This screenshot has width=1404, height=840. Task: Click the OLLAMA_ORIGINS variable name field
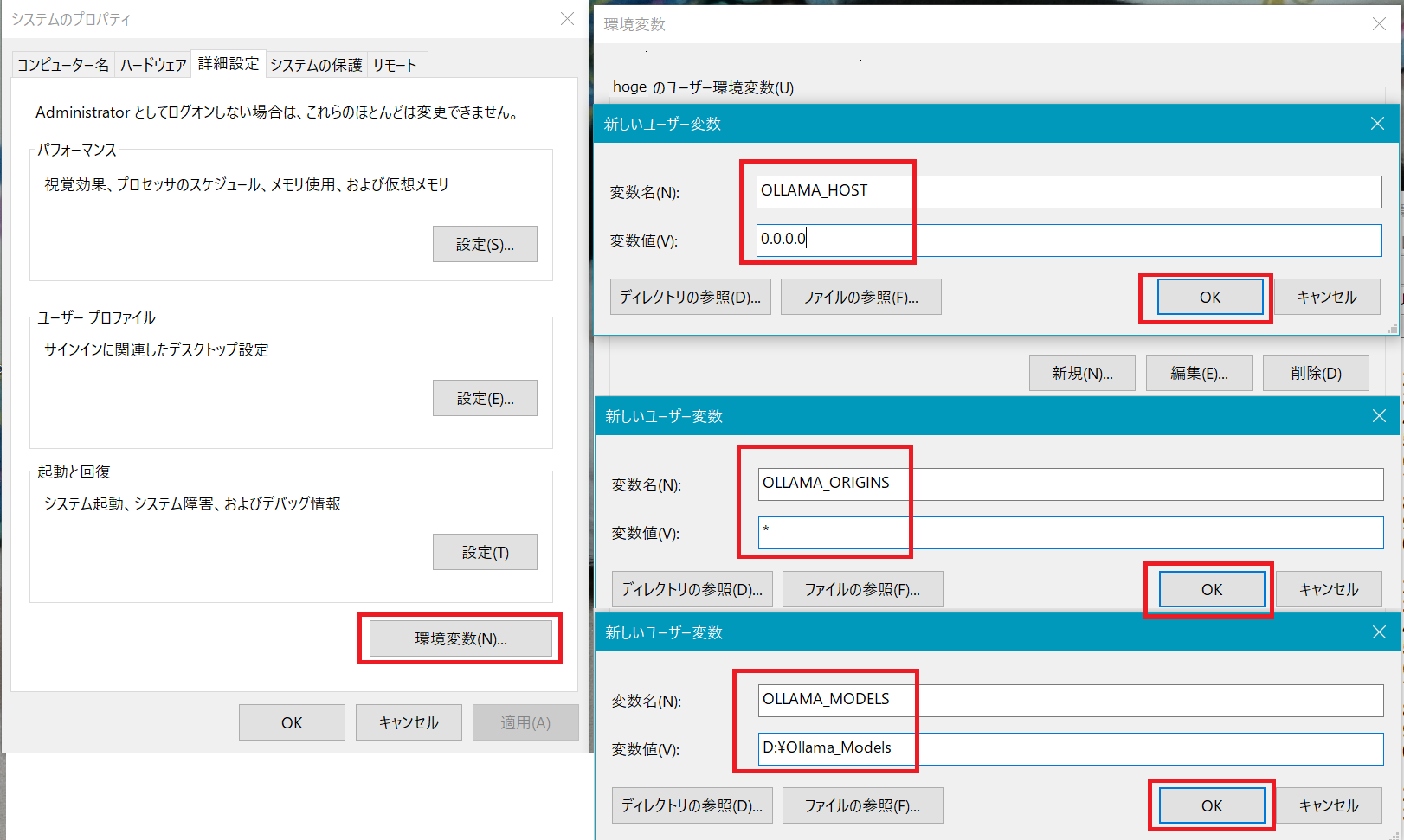click(x=1071, y=484)
